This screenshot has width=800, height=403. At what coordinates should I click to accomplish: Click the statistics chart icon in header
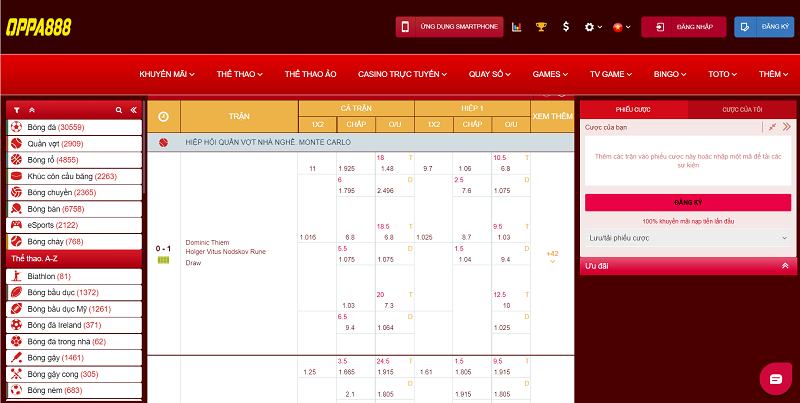point(517,27)
